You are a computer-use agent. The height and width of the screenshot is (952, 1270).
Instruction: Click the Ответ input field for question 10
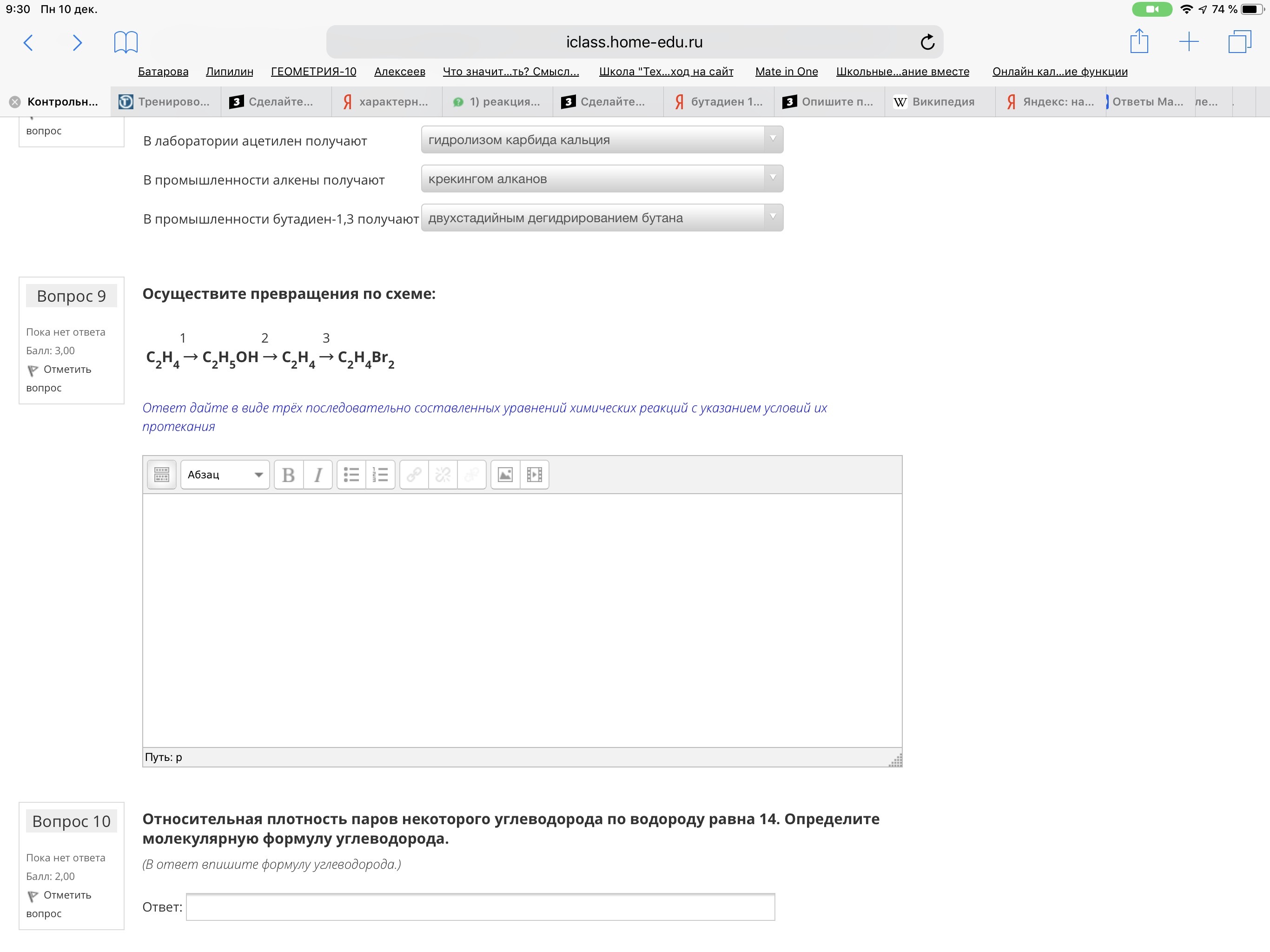click(480, 906)
